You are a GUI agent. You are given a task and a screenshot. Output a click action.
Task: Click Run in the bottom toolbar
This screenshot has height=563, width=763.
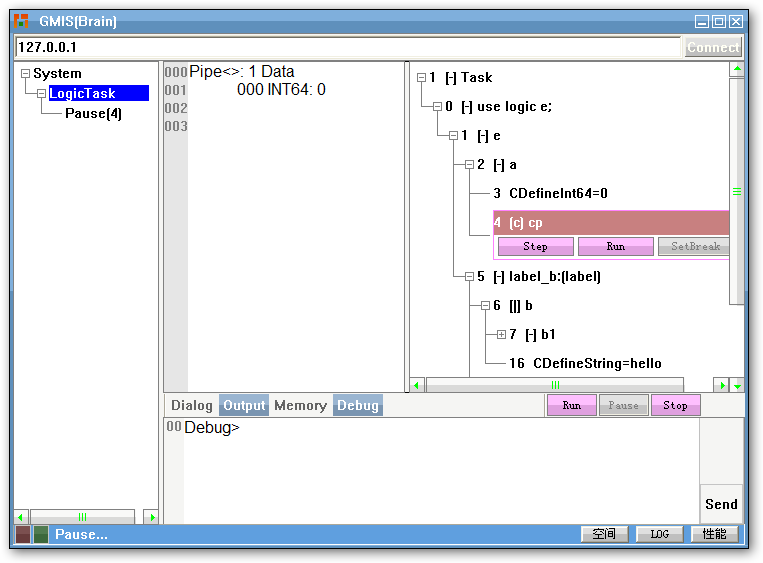tap(572, 405)
